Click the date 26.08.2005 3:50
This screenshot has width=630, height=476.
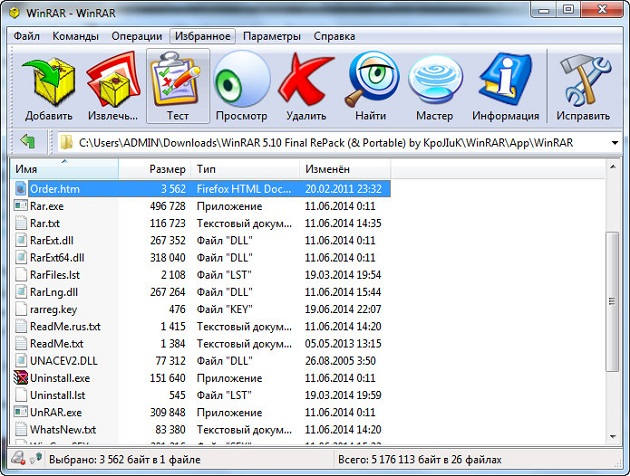point(340,361)
